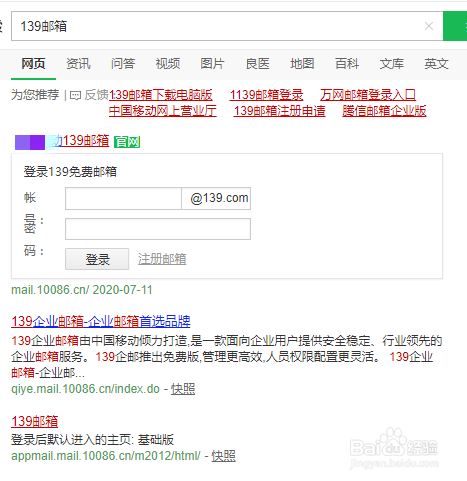Click the feedback speech bubble icon

(x=75, y=96)
